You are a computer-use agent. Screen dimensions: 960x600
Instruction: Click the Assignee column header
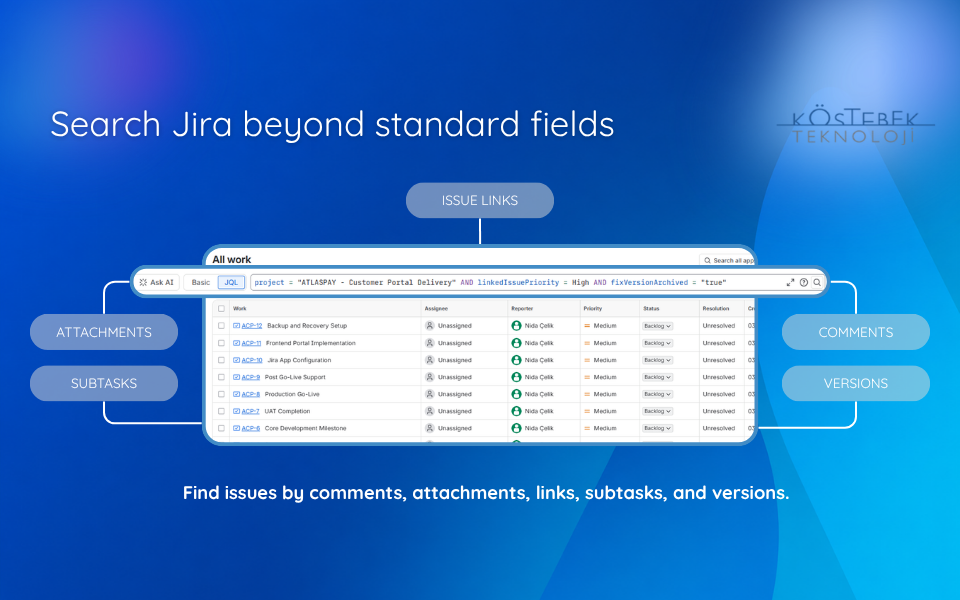pos(437,309)
